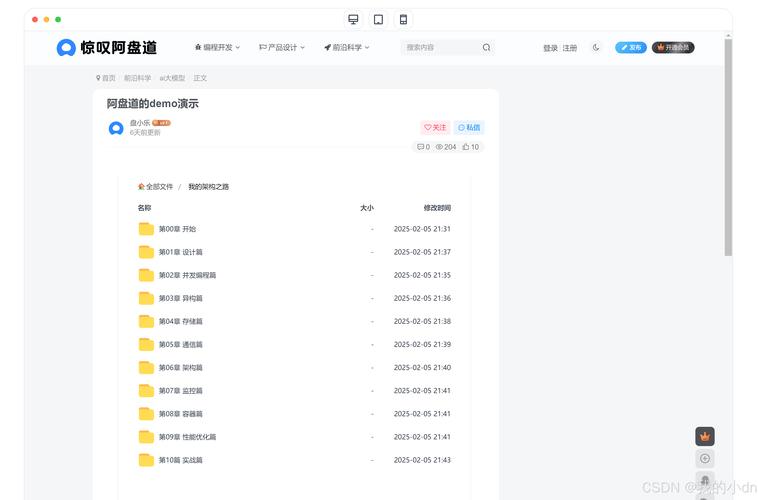Go to 全部文件 in file path
This screenshot has height=500, width=758.
point(155,187)
